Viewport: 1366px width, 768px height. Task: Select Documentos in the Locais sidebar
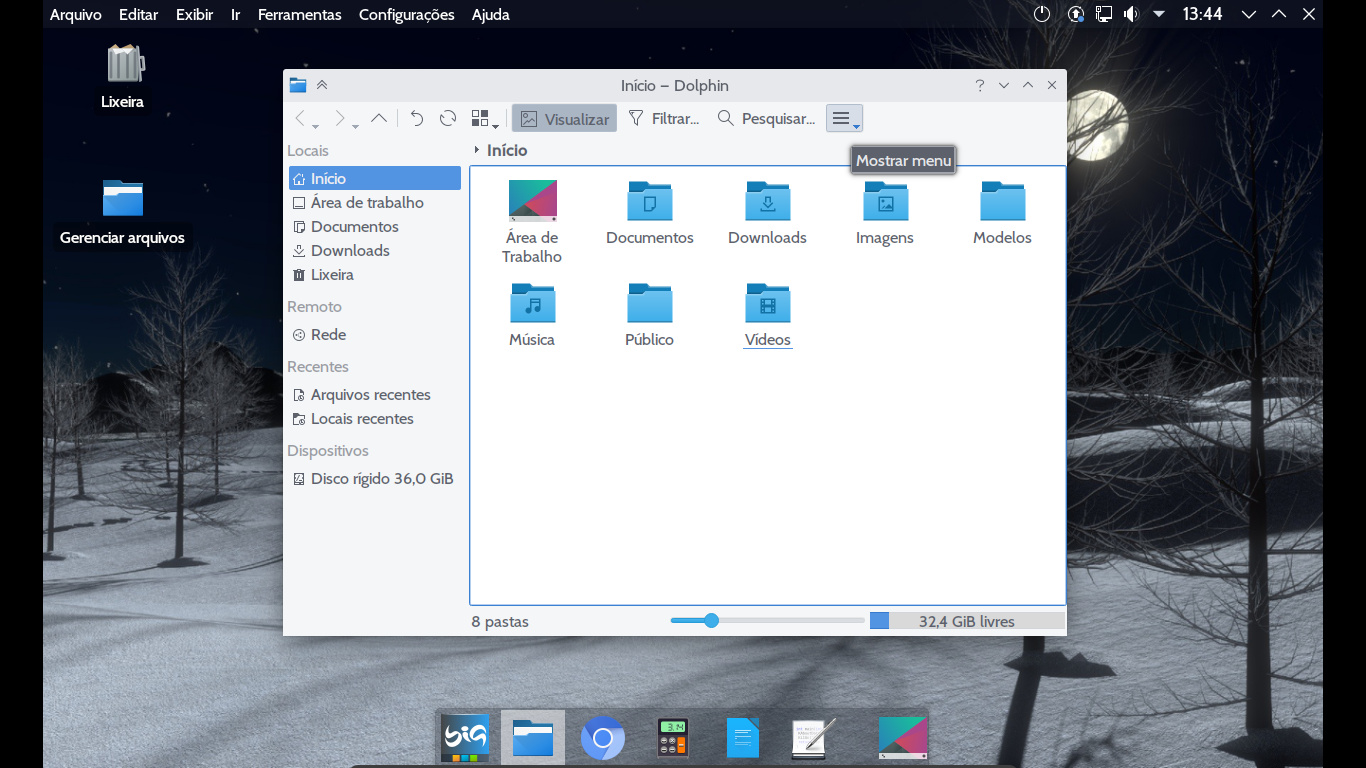coord(354,227)
